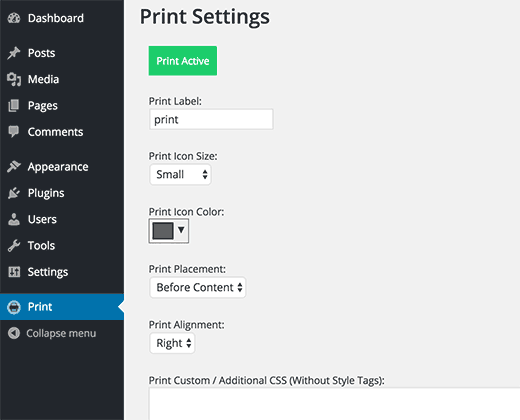The height and width of the screenshot is (420, 520).
Task: Open the Print Placement dropdown
Action: click(x=198, y=287)
